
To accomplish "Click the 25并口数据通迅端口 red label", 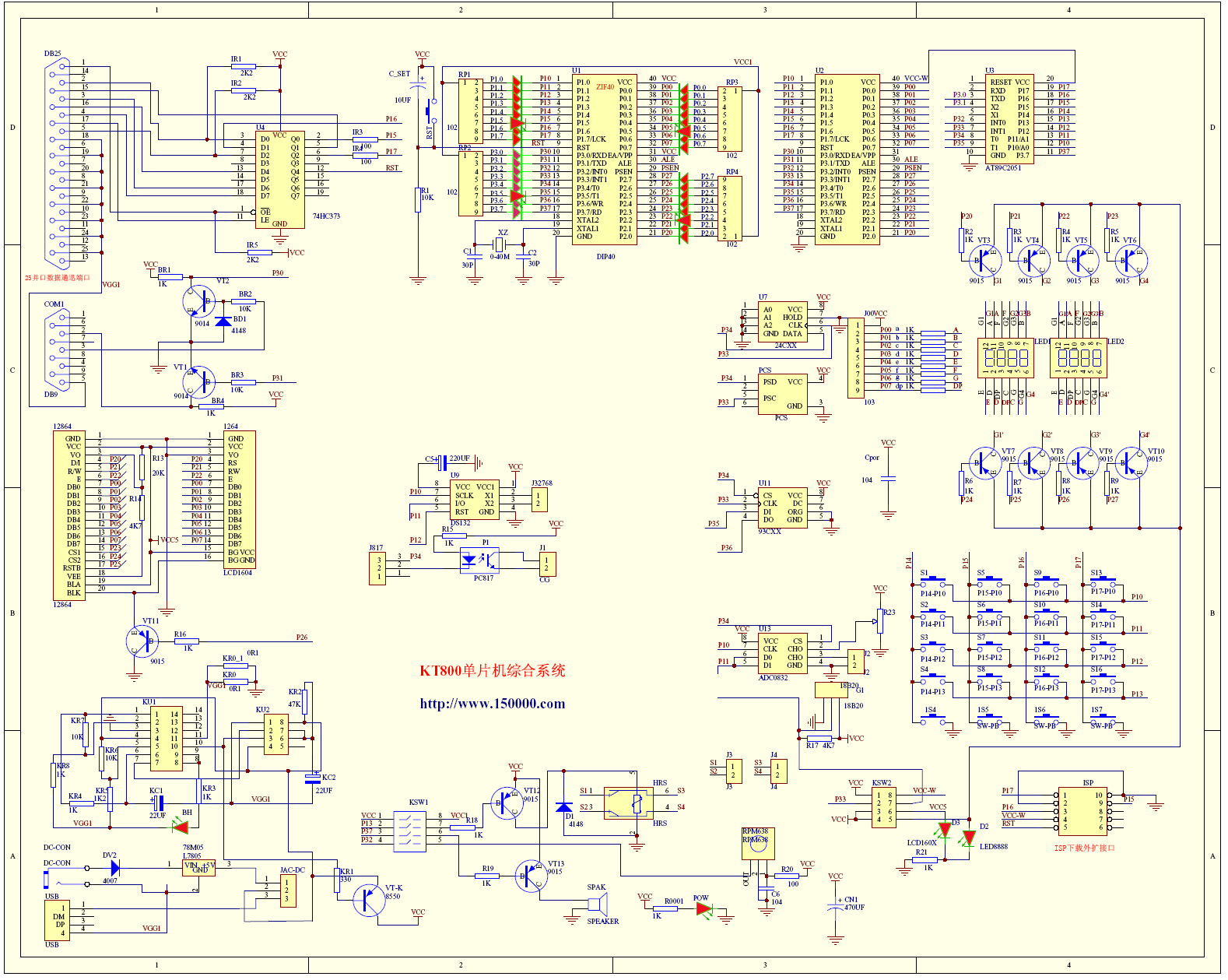I will coord(58,278).
